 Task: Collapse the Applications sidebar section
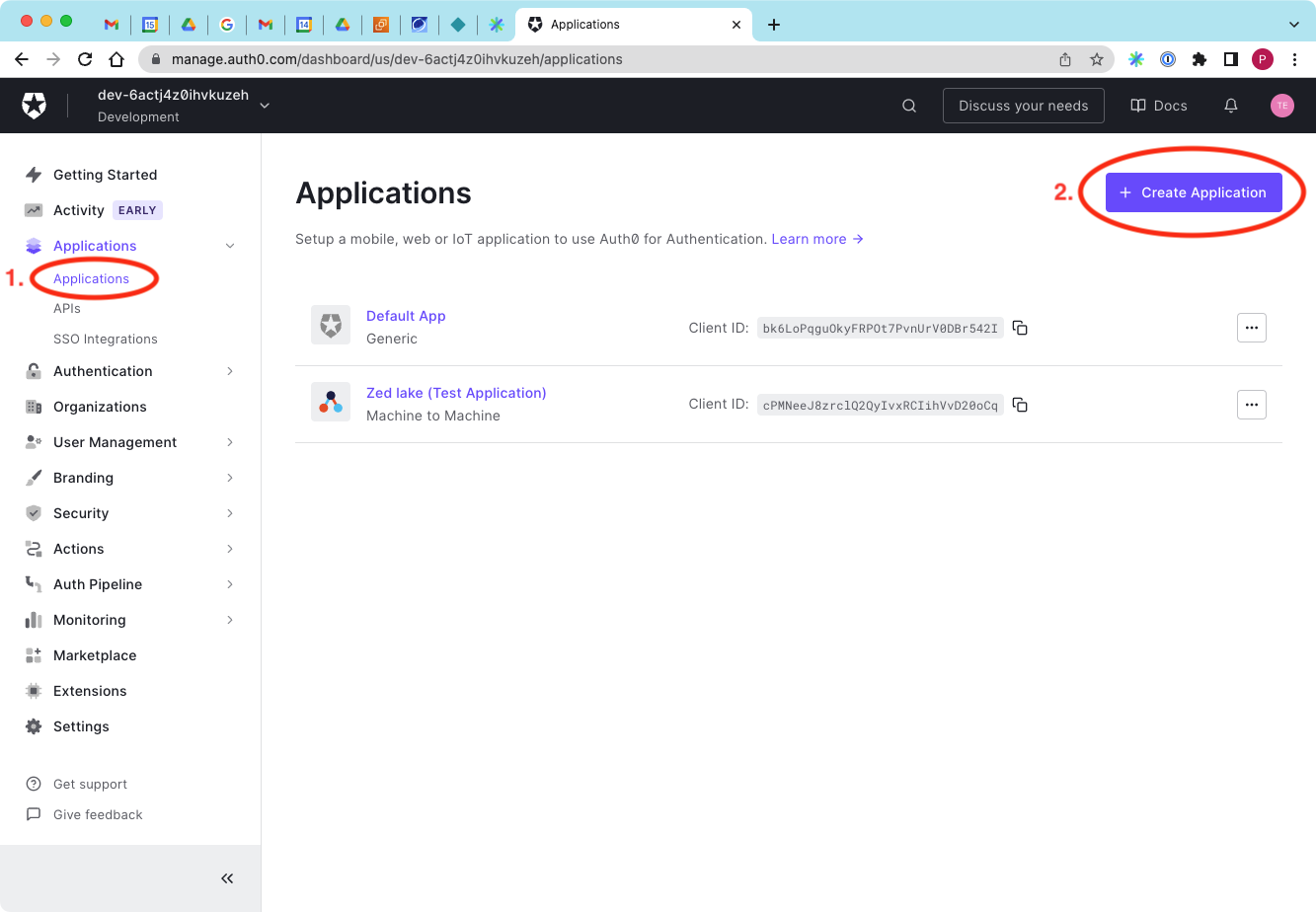tap(230, 246)
